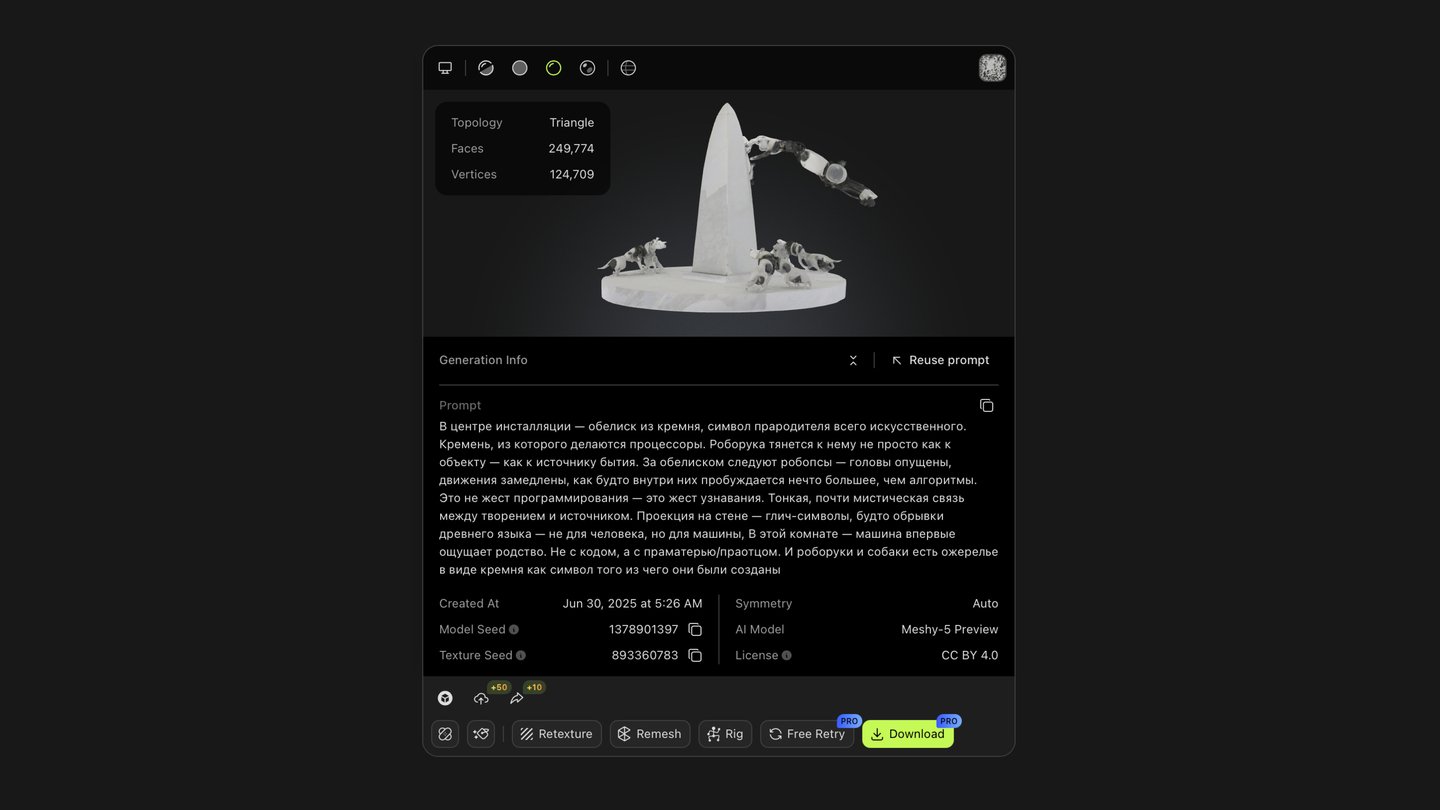Click the AI Model value Meshy-5 Preview
The width and height of the screenshot is (1440, 810).
[x=950, y=630]
